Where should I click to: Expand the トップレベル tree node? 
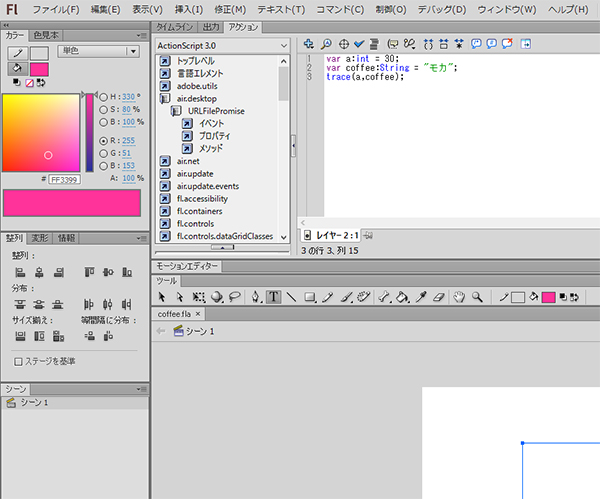click(165, 61)
